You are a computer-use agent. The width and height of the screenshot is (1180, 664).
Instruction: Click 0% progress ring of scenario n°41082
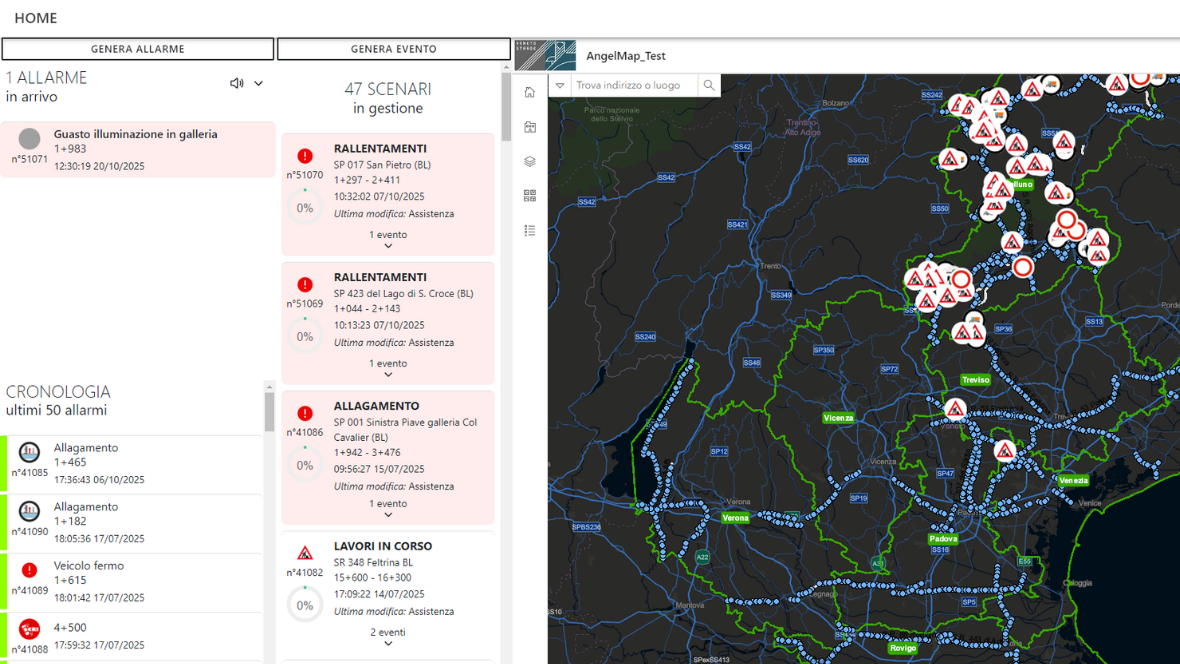[305, 605]
